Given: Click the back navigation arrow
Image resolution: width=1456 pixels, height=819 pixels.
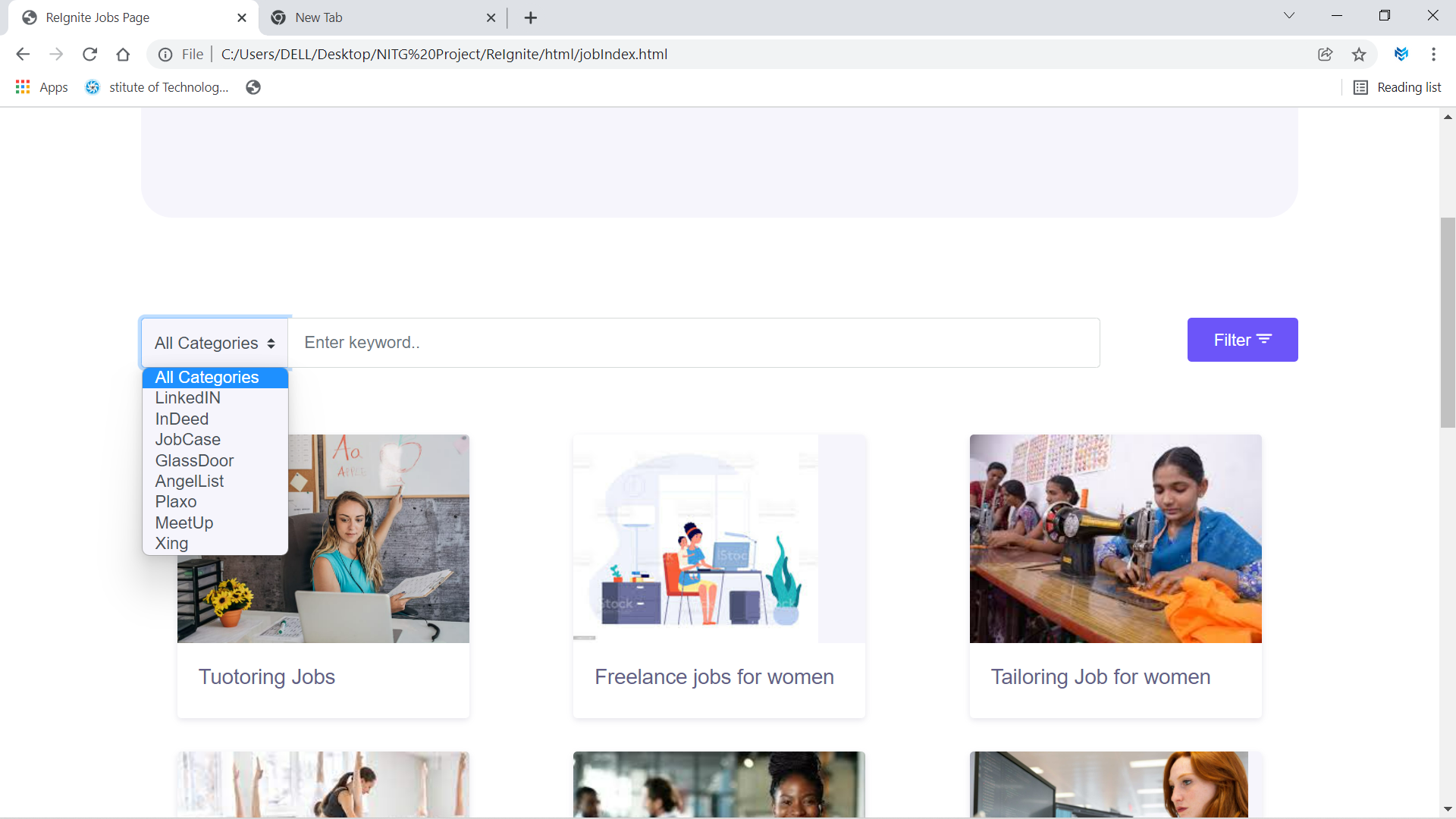Looking at the screenshot, I should pos(23,54).
